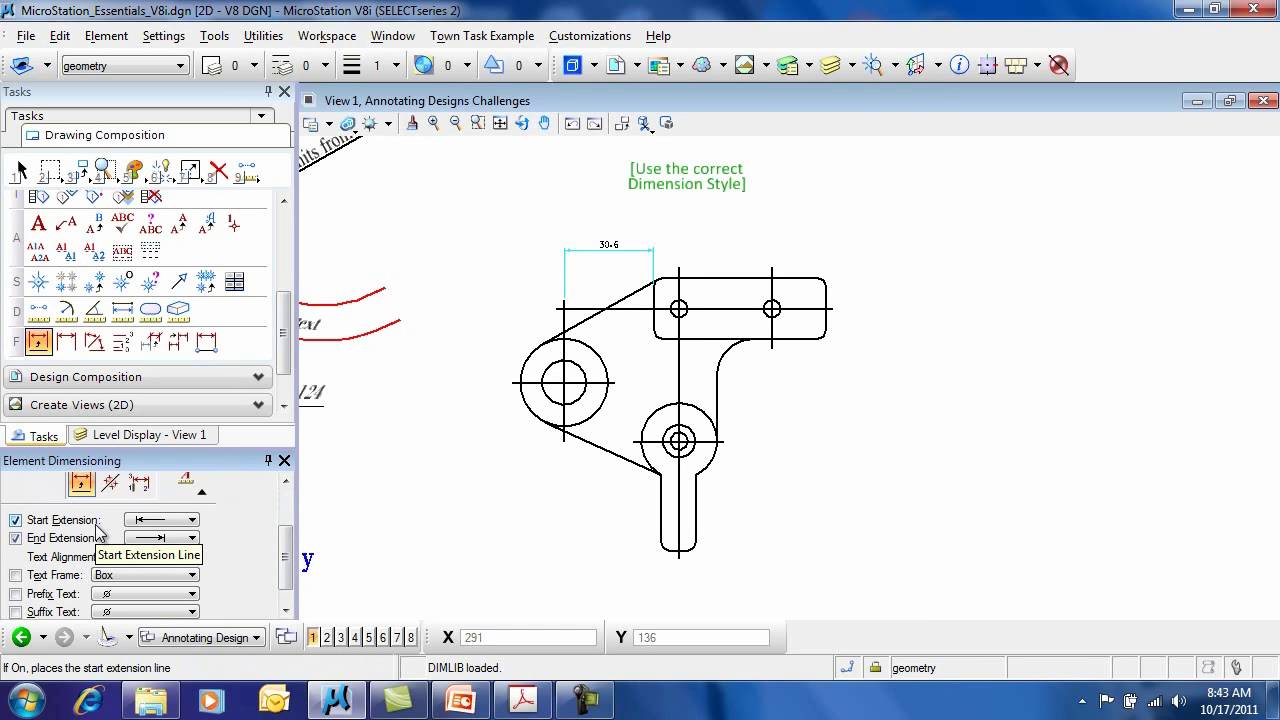1280x720 pixels.
Task: Open the Workspace menu
Action: 327,36
